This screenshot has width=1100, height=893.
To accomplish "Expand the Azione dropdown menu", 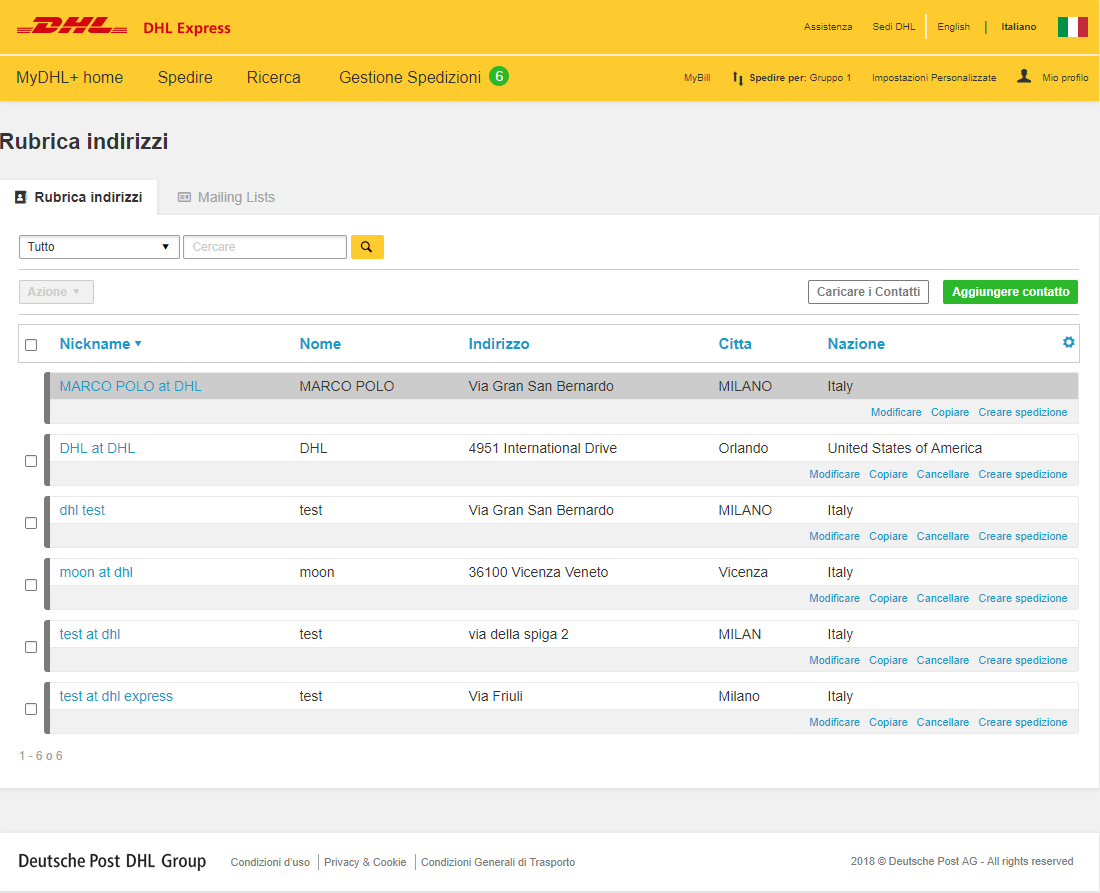I will 56,292.
